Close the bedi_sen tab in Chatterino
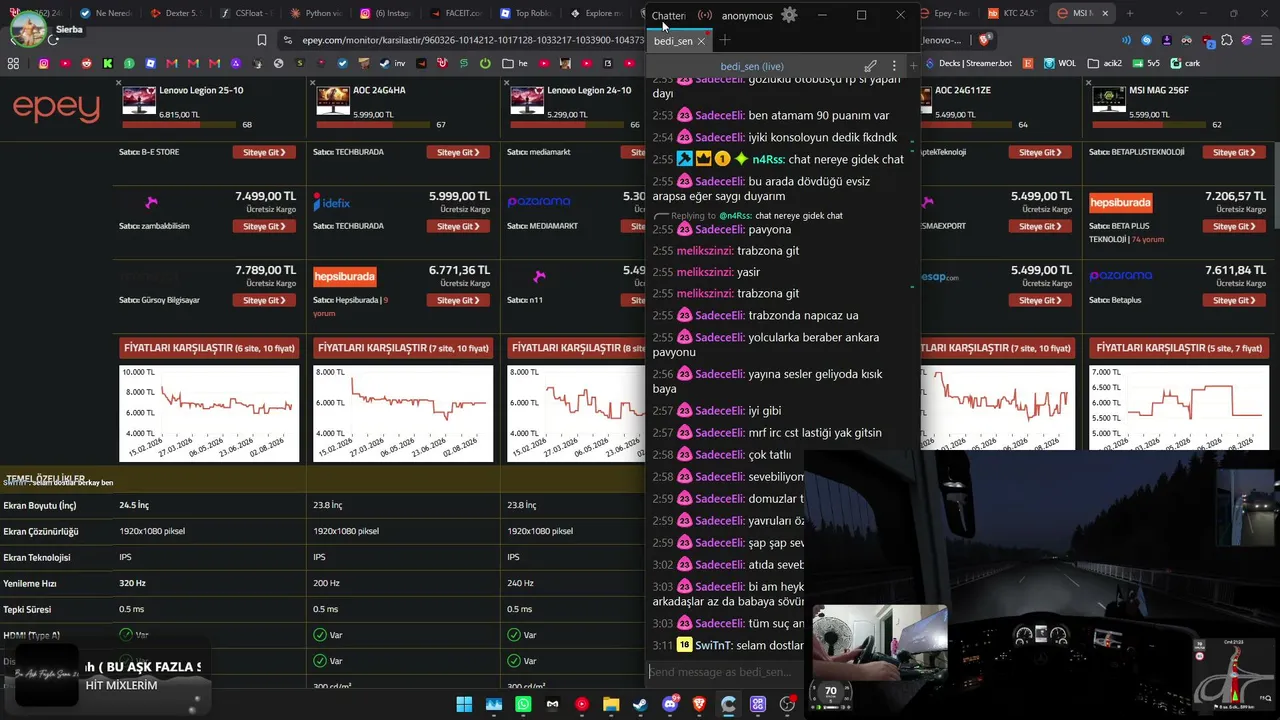 701,41
